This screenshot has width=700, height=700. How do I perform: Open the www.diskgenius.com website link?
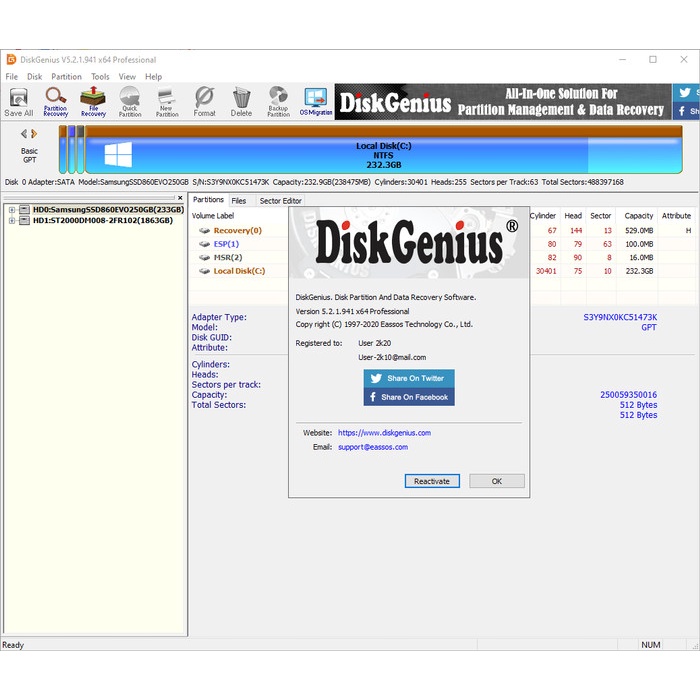pyautogui.click(x=384, y=433)
